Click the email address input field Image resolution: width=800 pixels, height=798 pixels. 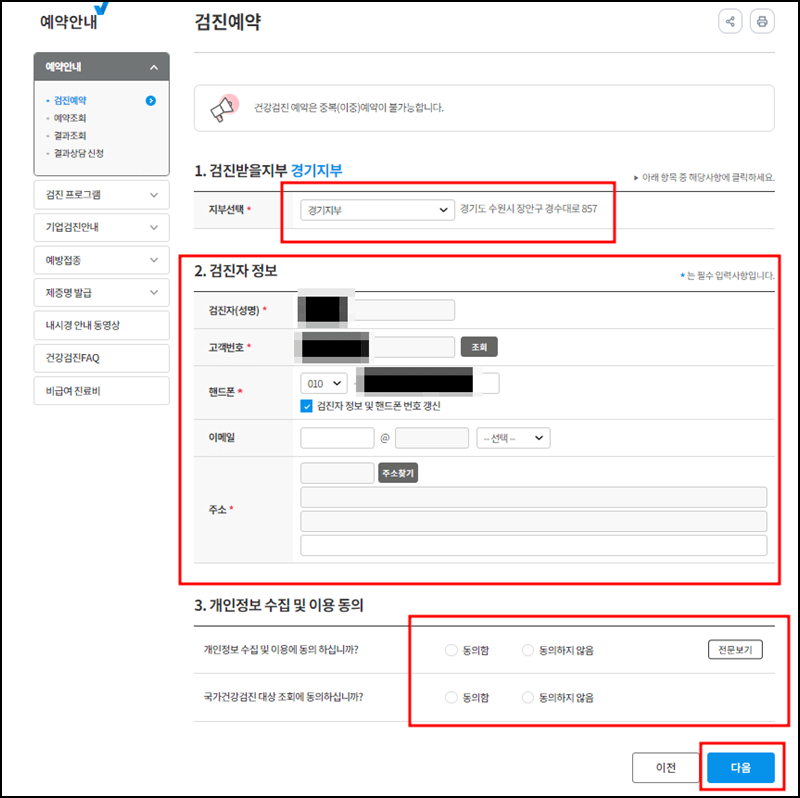(337, 438)
